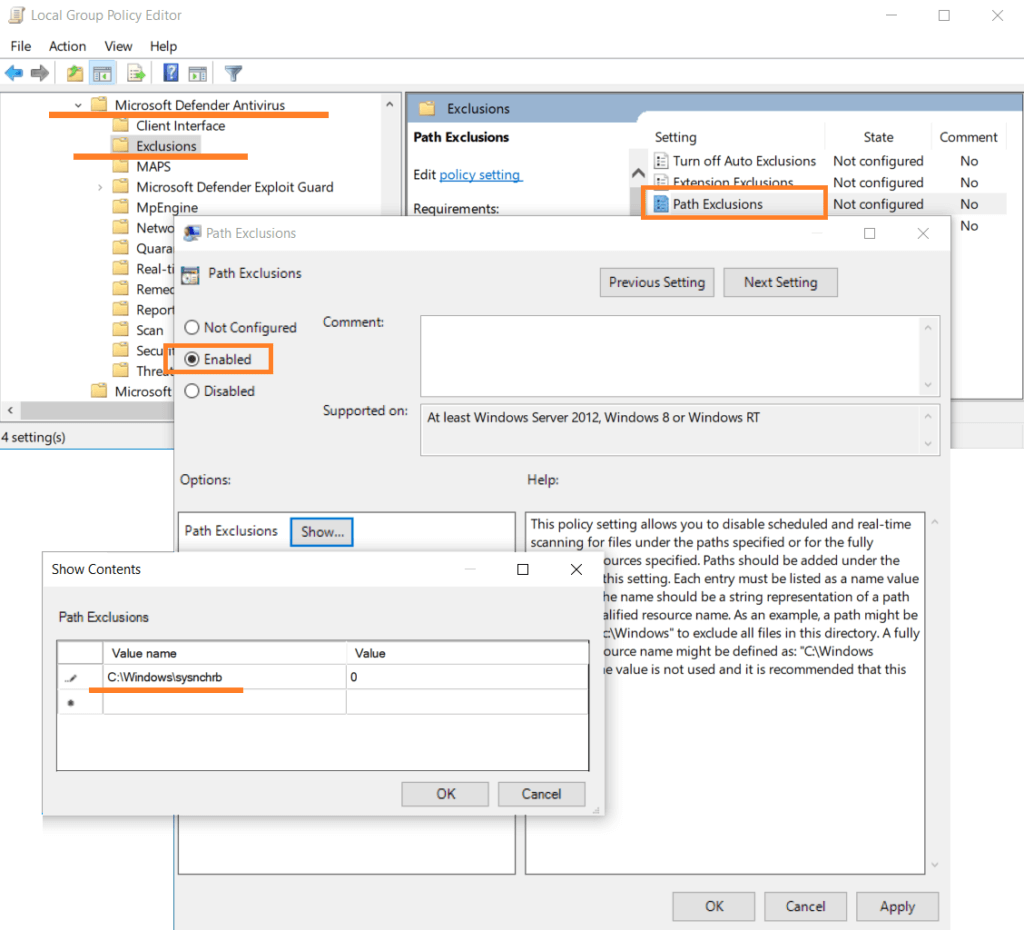Collapse the Microsoft Defender Antivirus tree node
The image size is (1024, 930).
pos(78,105)
